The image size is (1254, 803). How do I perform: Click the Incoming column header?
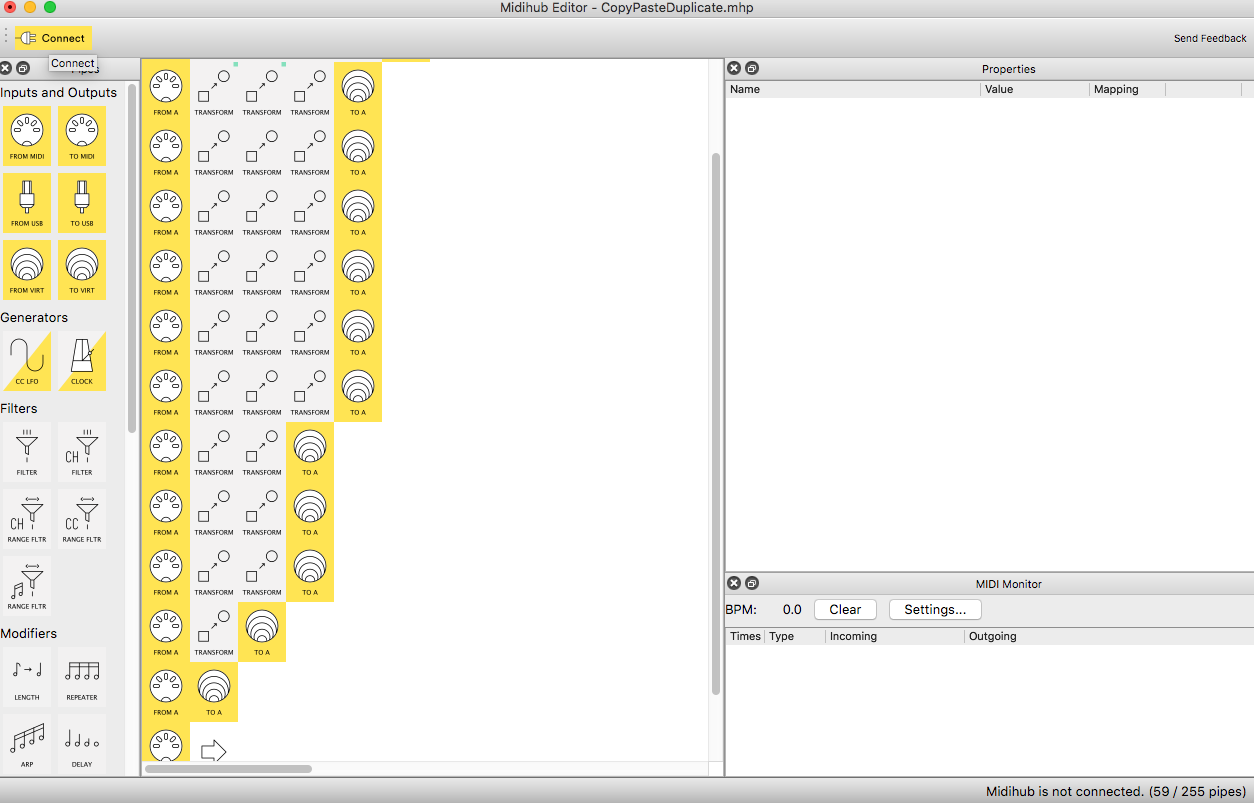[x=853, y=636]
